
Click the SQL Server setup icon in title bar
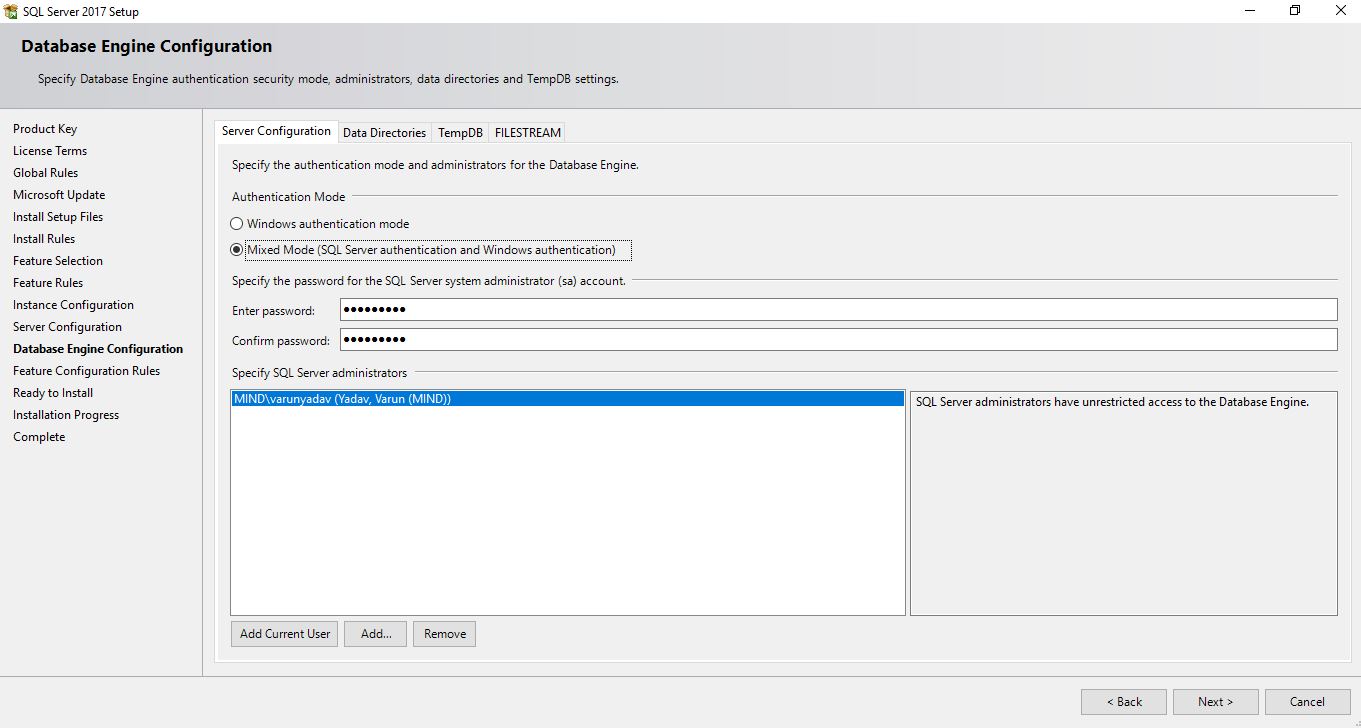(10, 10)
